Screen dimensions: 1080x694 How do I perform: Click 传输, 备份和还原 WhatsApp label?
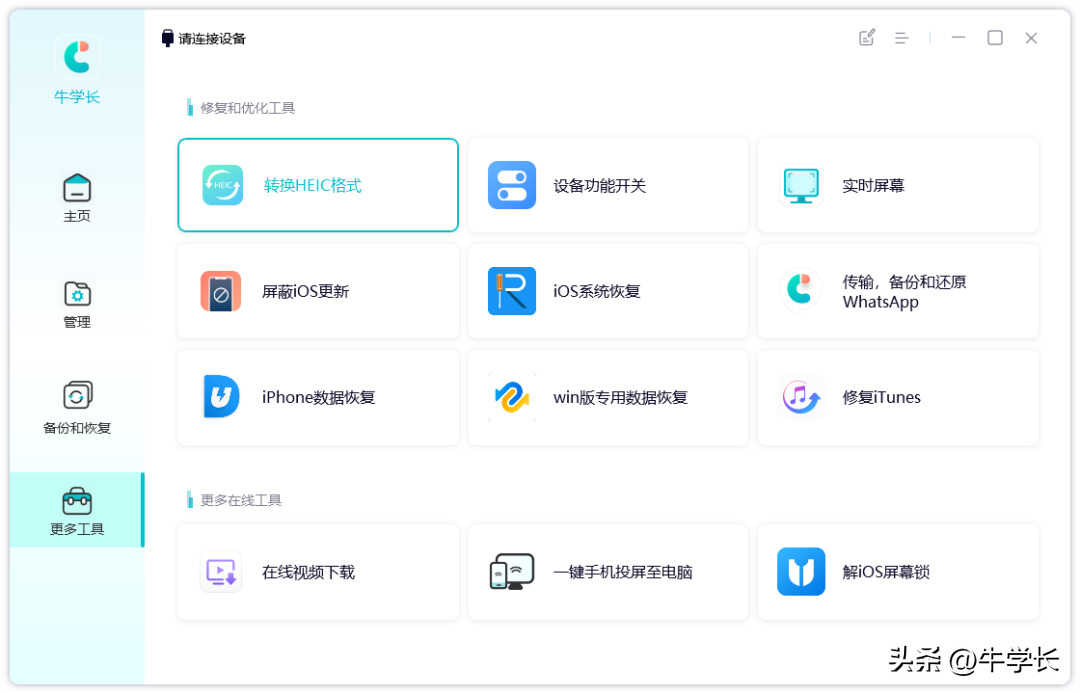point(904,292)
